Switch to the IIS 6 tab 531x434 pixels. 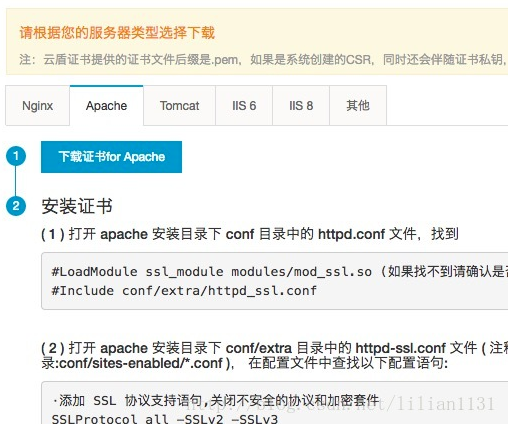[x=244, y=106]
